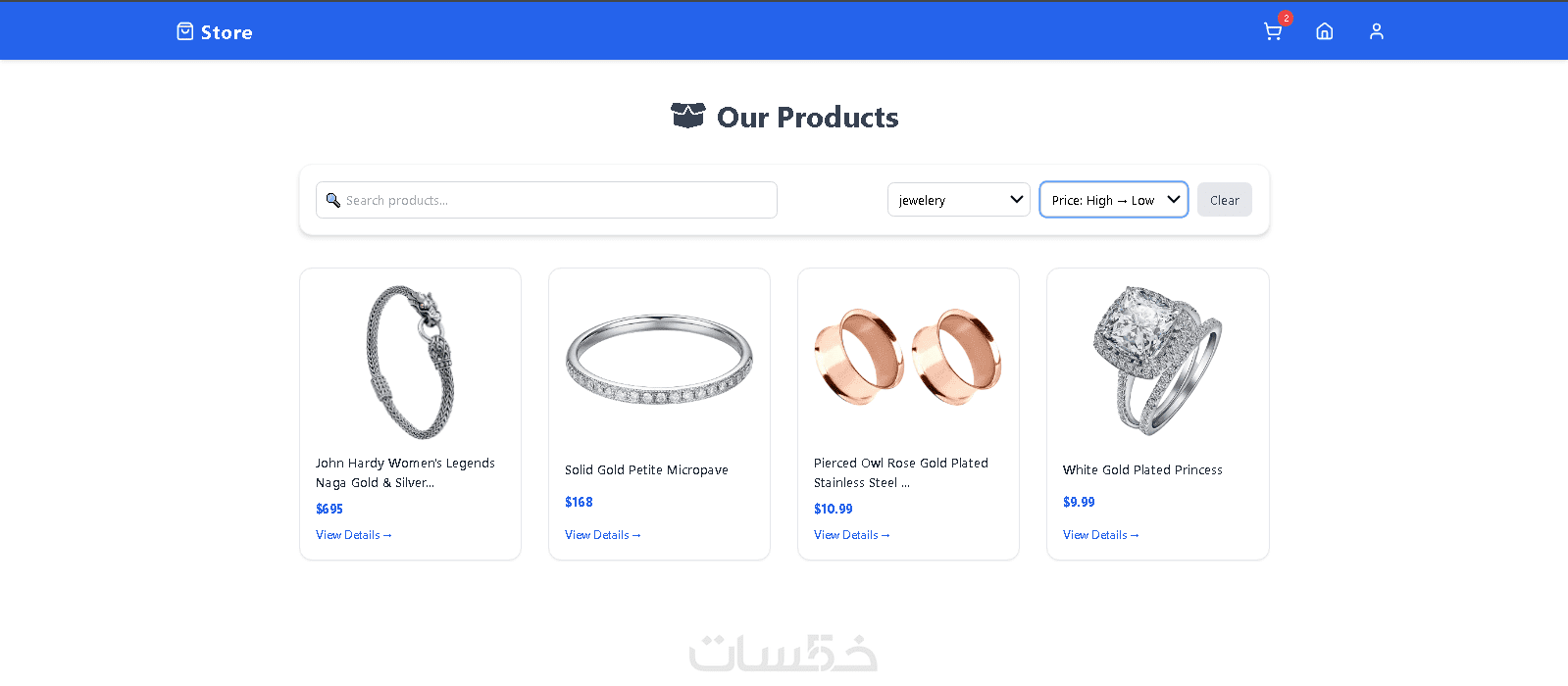The width and height of the screenshot is (1568, 686).
Task: Open the shopping cart icon
Action: click(1272, 32)
